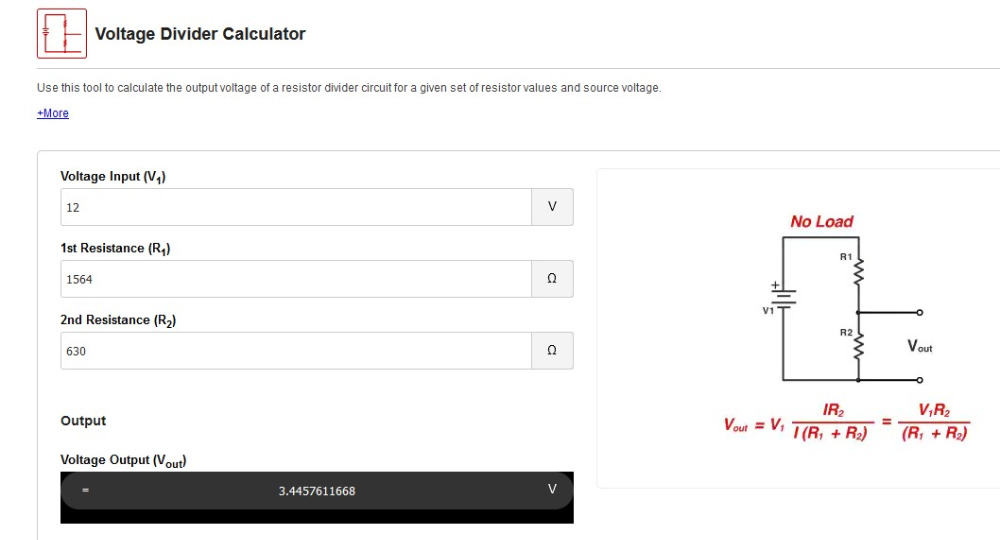Open the Ω unit selector for 2nd Resistance

[x=552, y=351]
